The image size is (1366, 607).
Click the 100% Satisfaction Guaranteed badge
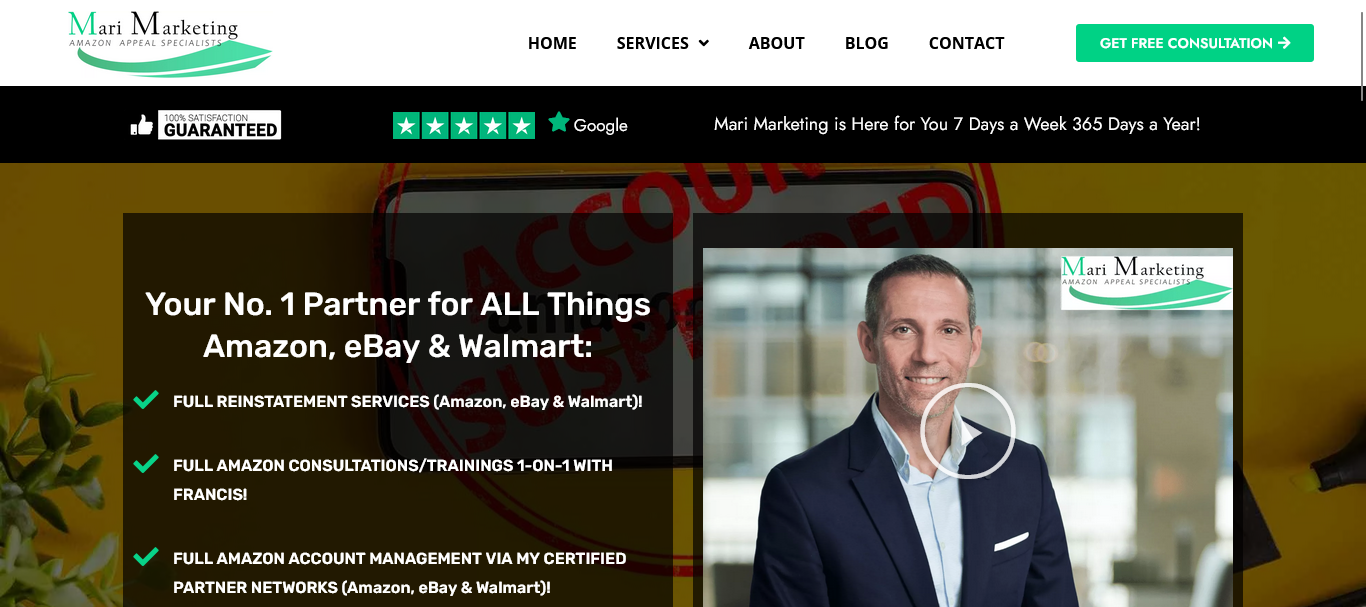point(220,125)
